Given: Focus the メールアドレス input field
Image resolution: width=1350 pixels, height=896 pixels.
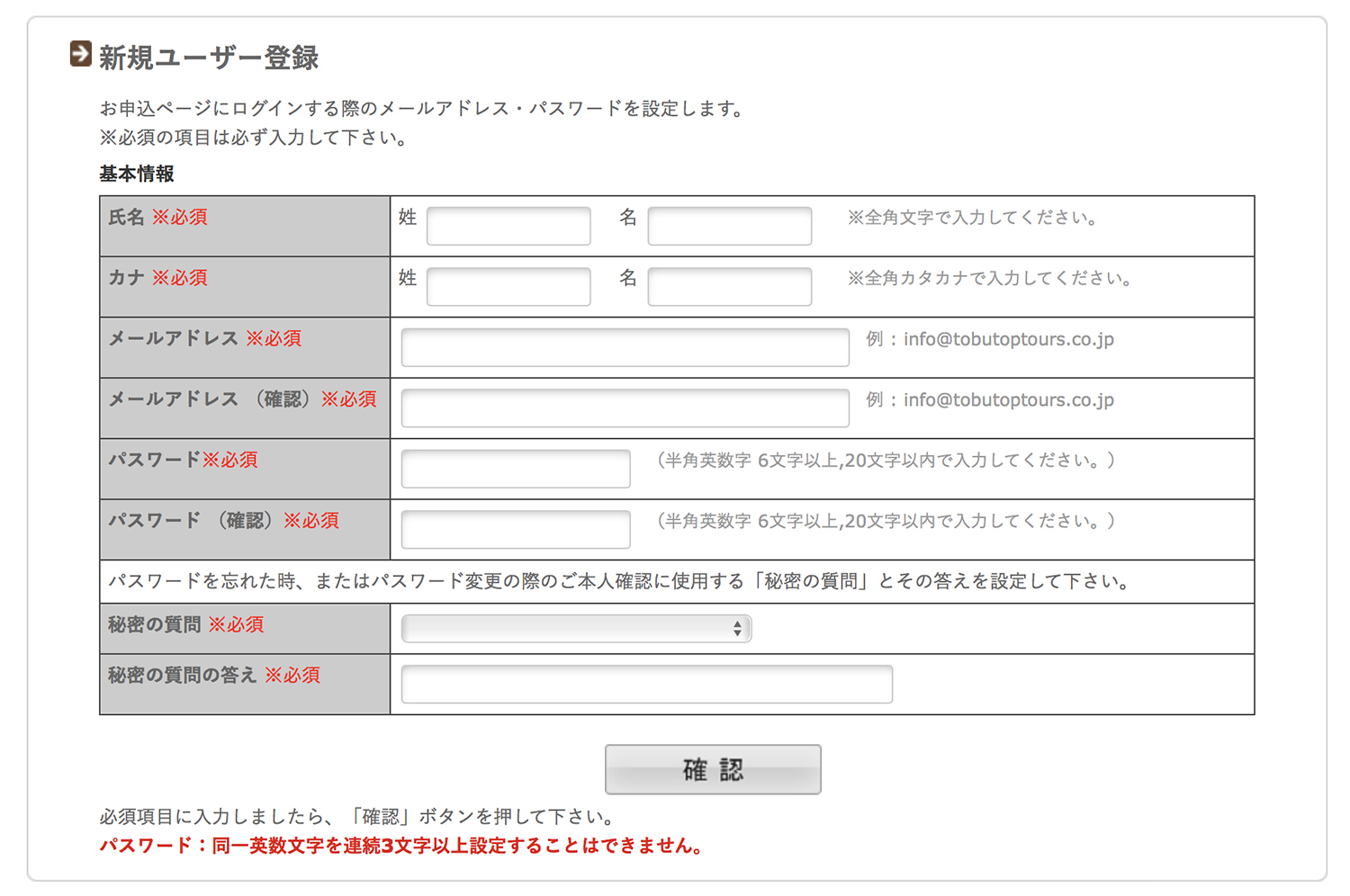Looking at the screenshot, I should pyautogui.click(x=625, y=347).
